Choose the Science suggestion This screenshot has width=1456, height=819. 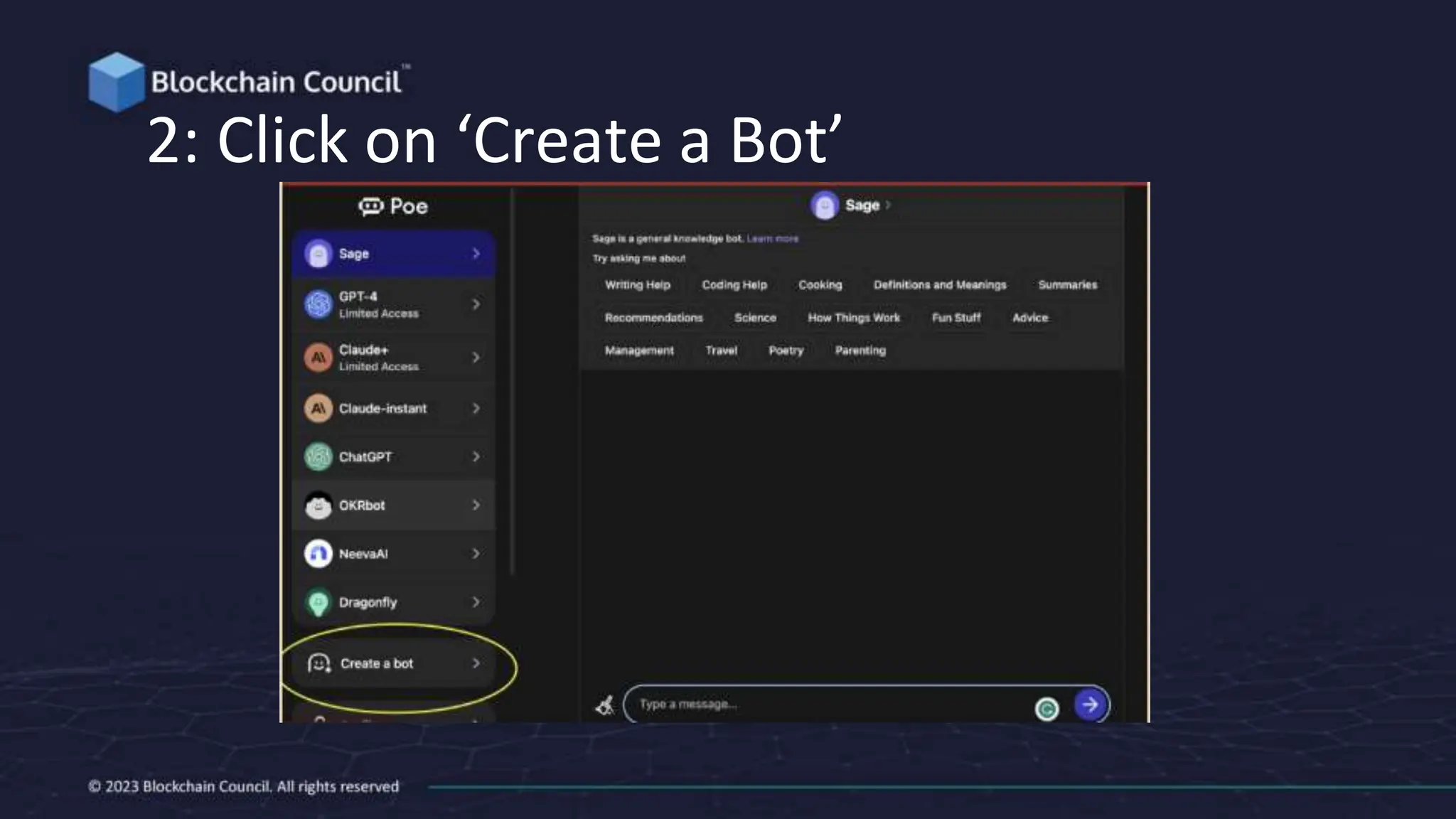(755, 318)
